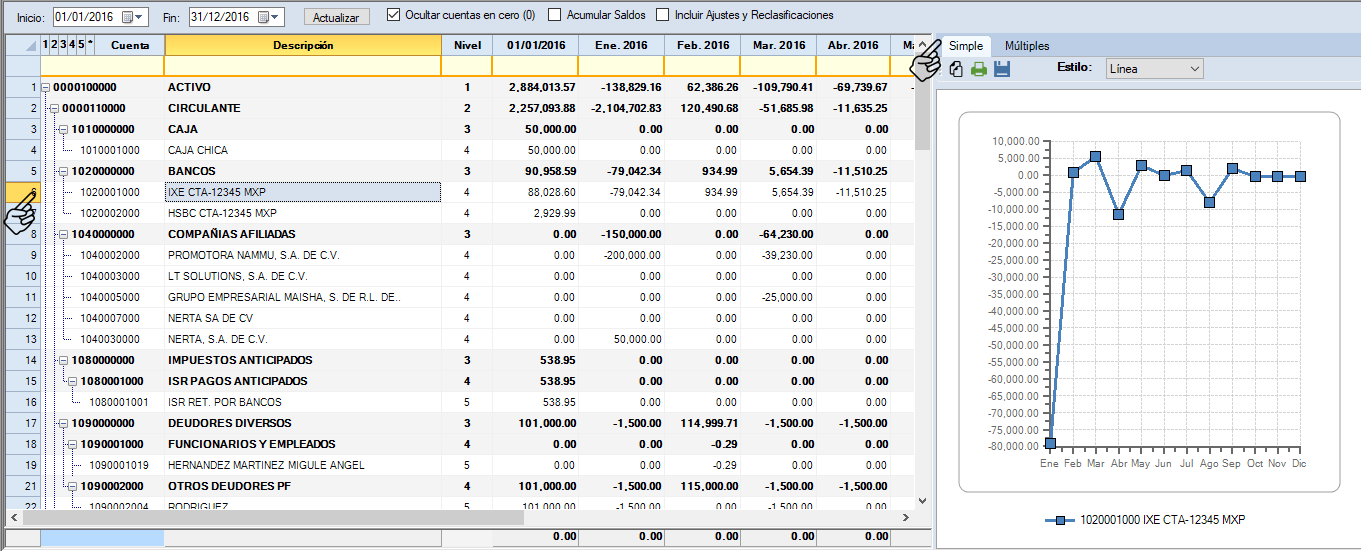Enable the Acumular Saldos checkbox

tap(555, 15)
